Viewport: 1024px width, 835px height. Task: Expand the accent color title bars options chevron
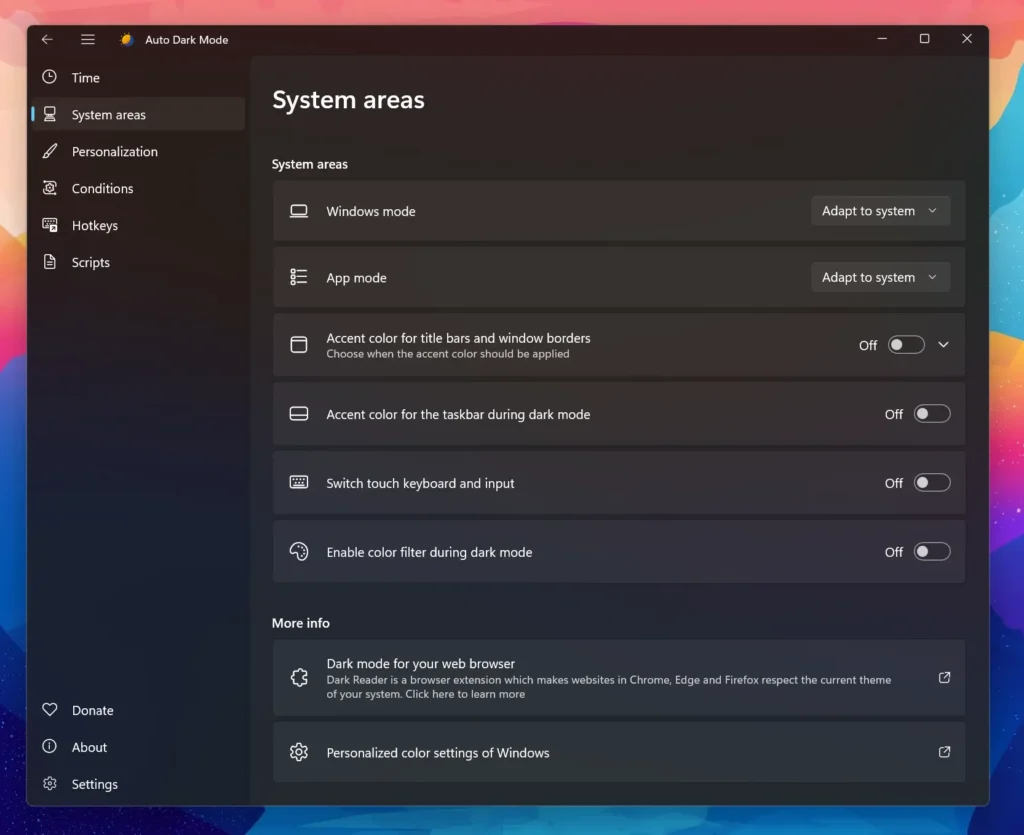point(943,345)
